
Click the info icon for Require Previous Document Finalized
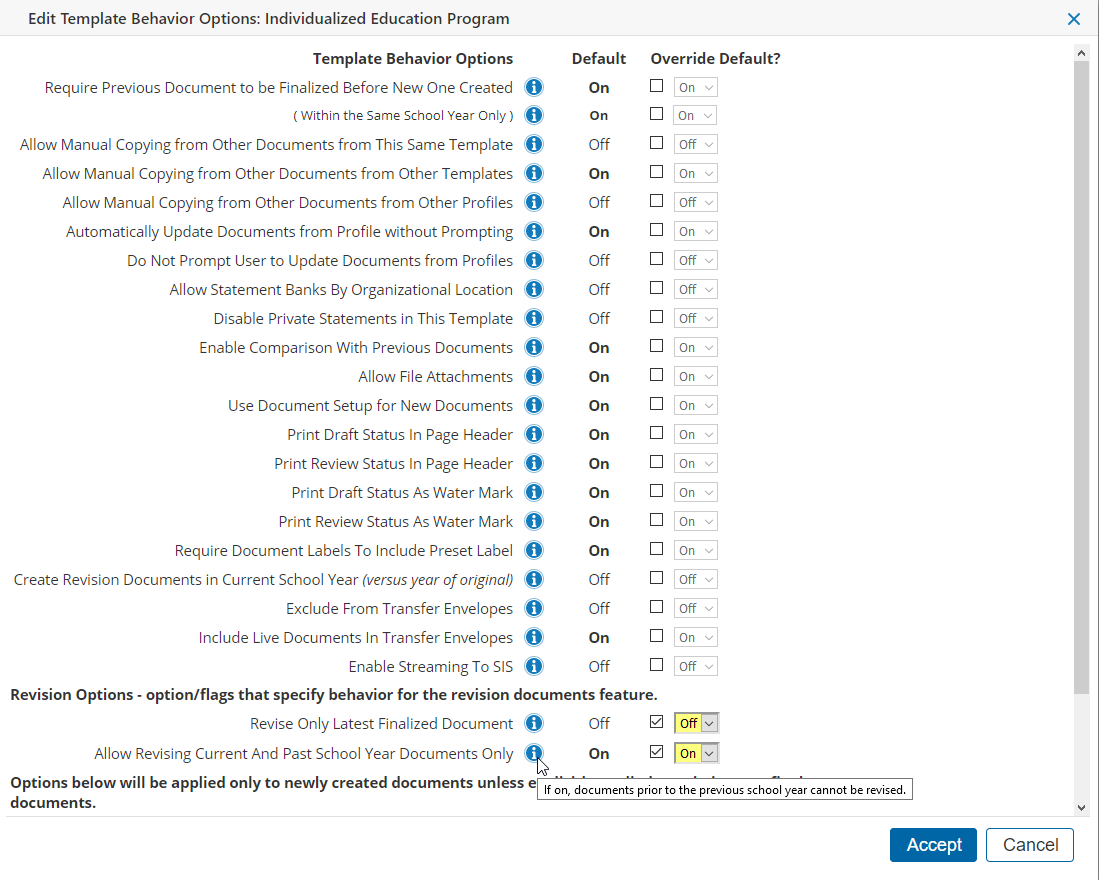point(533,87)
